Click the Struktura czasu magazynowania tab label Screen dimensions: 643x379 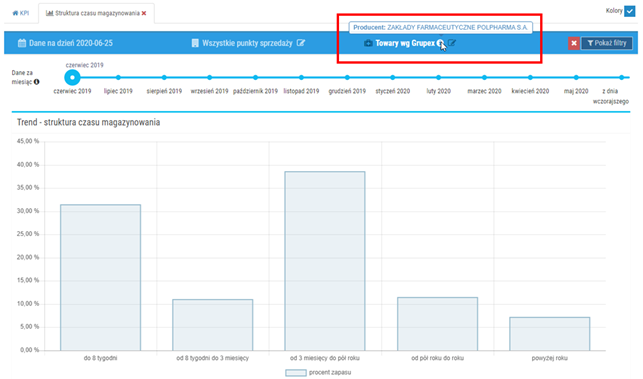tap(97, 13)
